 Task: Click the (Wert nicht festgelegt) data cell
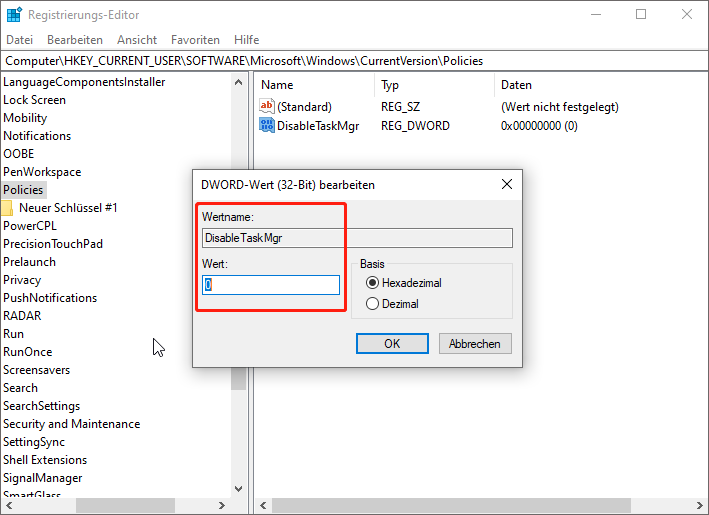[560, 107]
